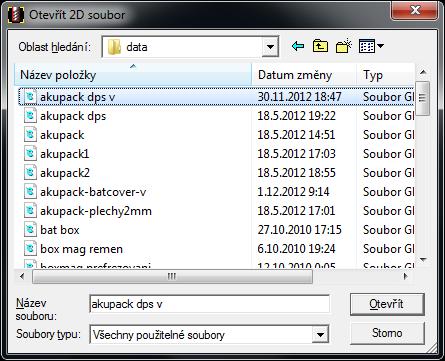Select the file name 'bat box'

pyautogui.click(x=60, y=230)
